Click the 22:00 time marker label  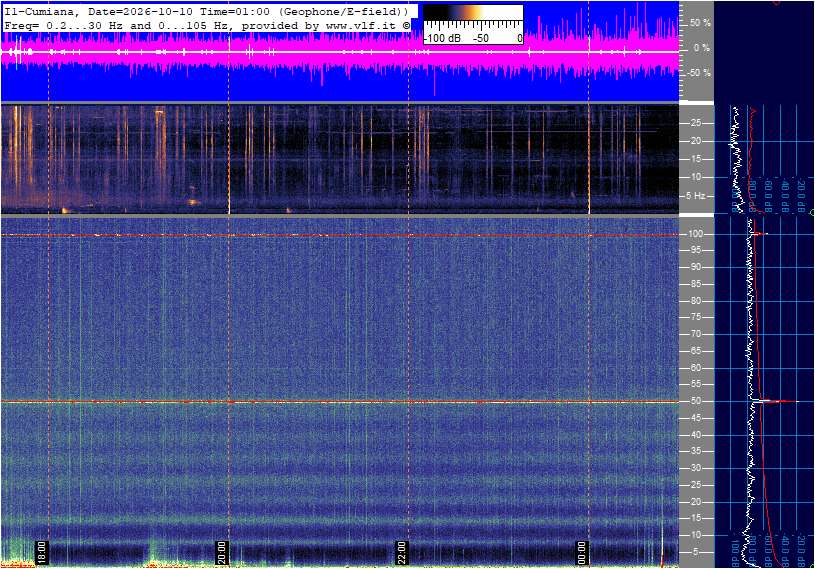click(x=401, y=552)
